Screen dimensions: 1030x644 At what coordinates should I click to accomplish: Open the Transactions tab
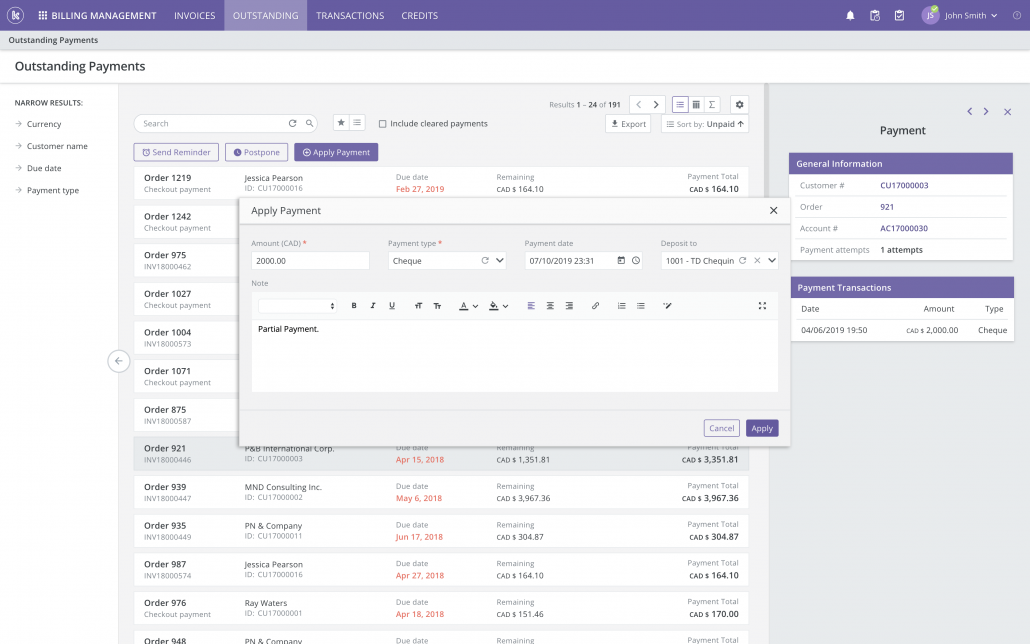click(x=350, y=15)
